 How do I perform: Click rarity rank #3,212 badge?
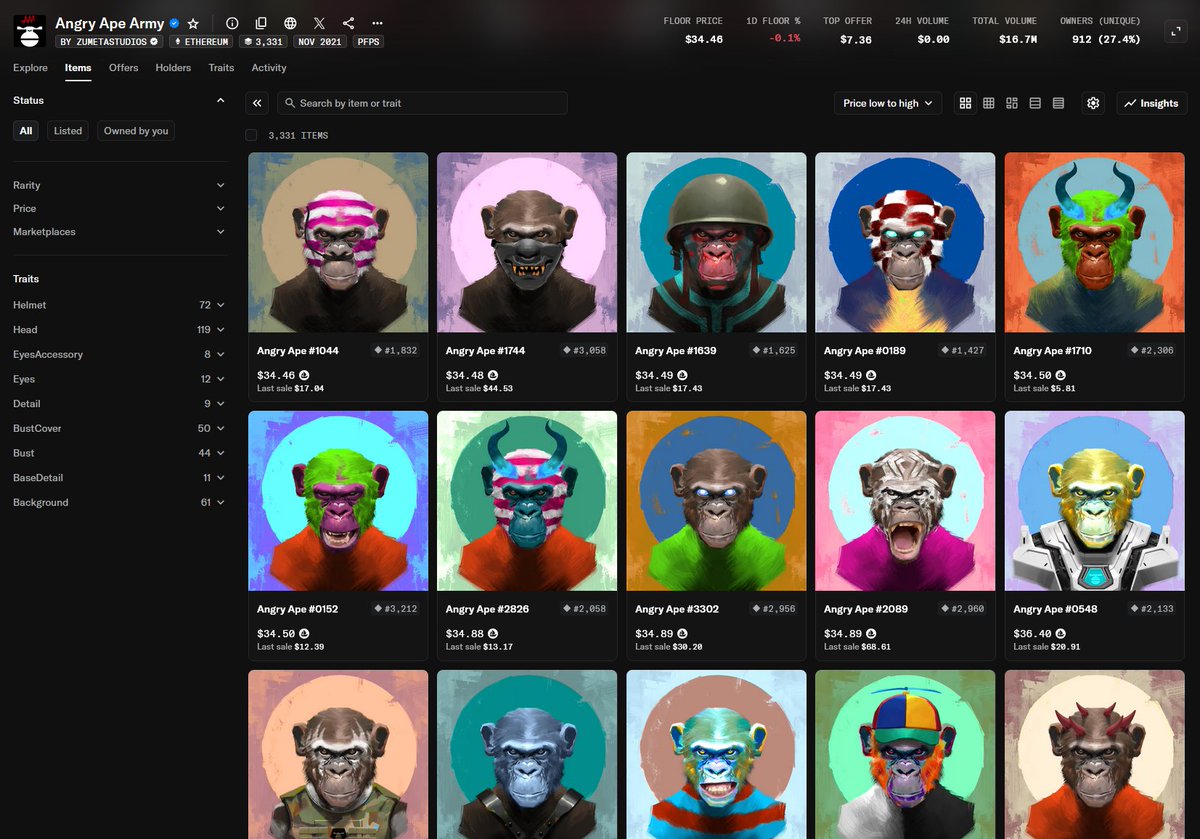[x=395, y=609]
